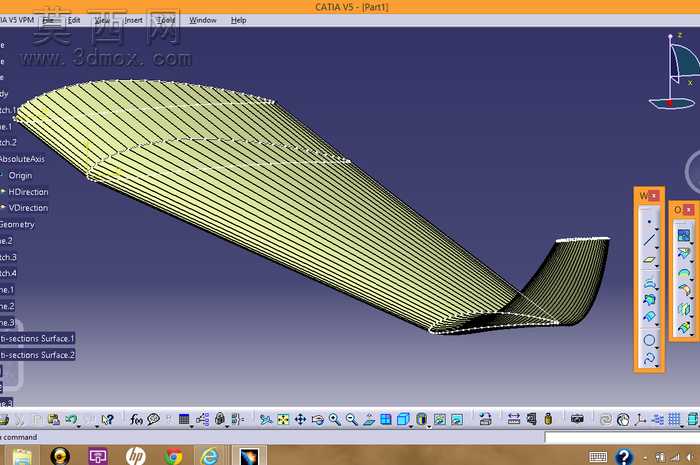Image resolution: width=700 pixels, height=465 pixels.
Task: Close the Wireframe floating toolbar
Action: pyautogui.click(x=654, y=195)
